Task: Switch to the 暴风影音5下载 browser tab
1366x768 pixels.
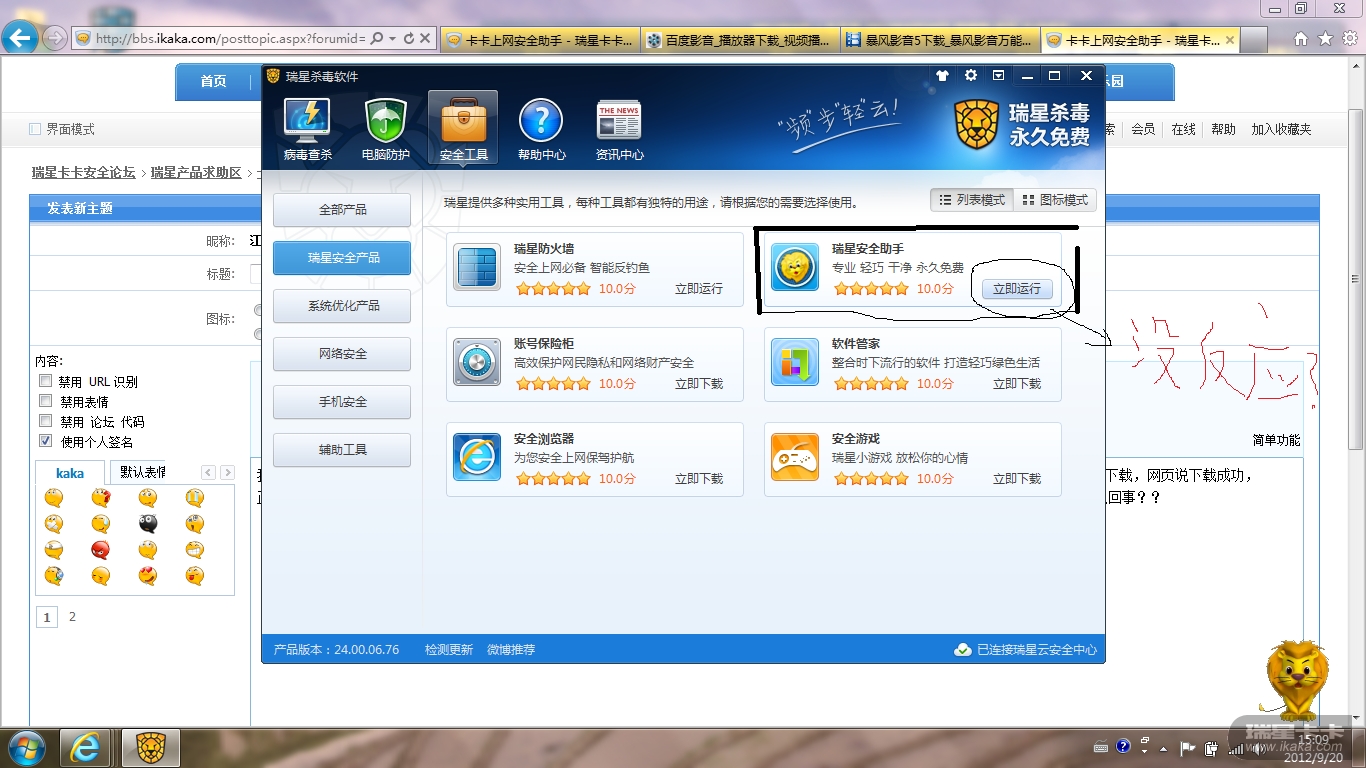Action: pyautogui.click(x=939, y=40)
